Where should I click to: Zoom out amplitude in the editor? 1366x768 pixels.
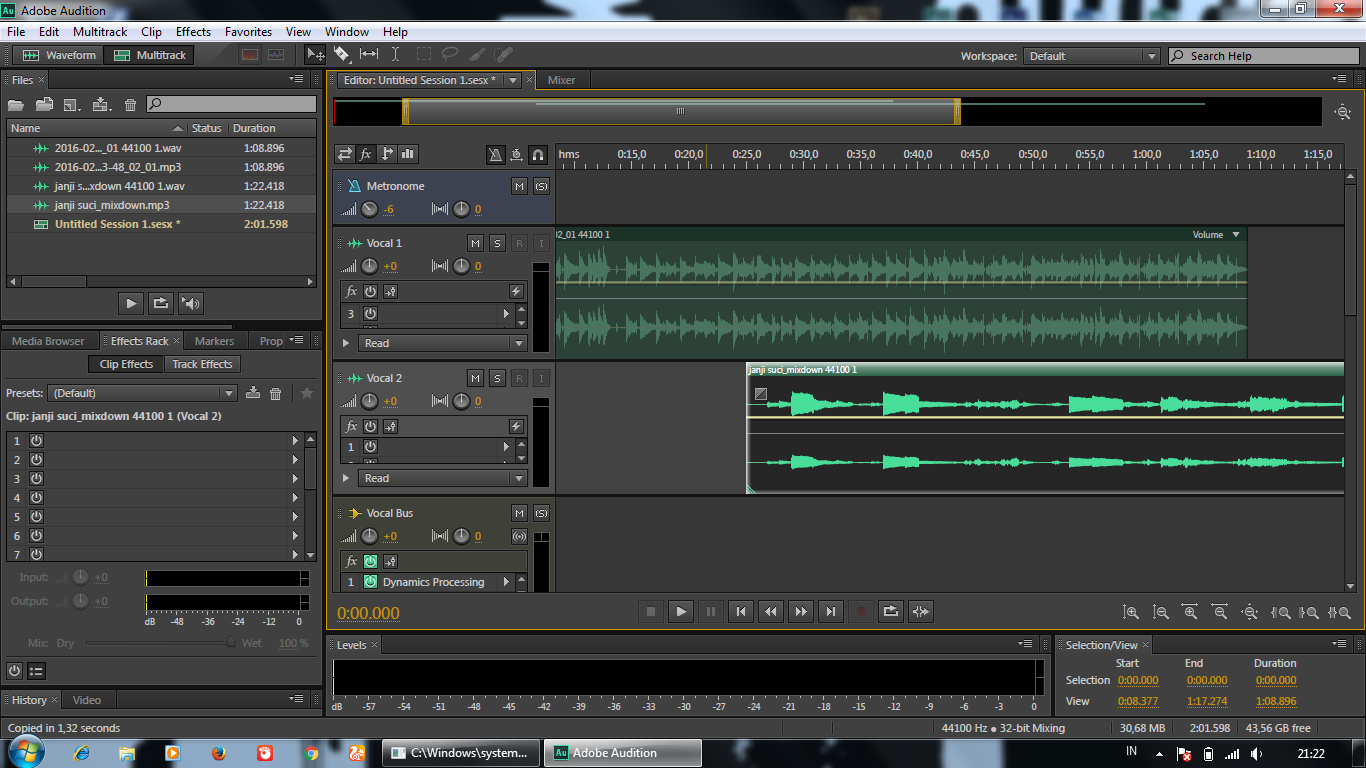point(1161,612)
